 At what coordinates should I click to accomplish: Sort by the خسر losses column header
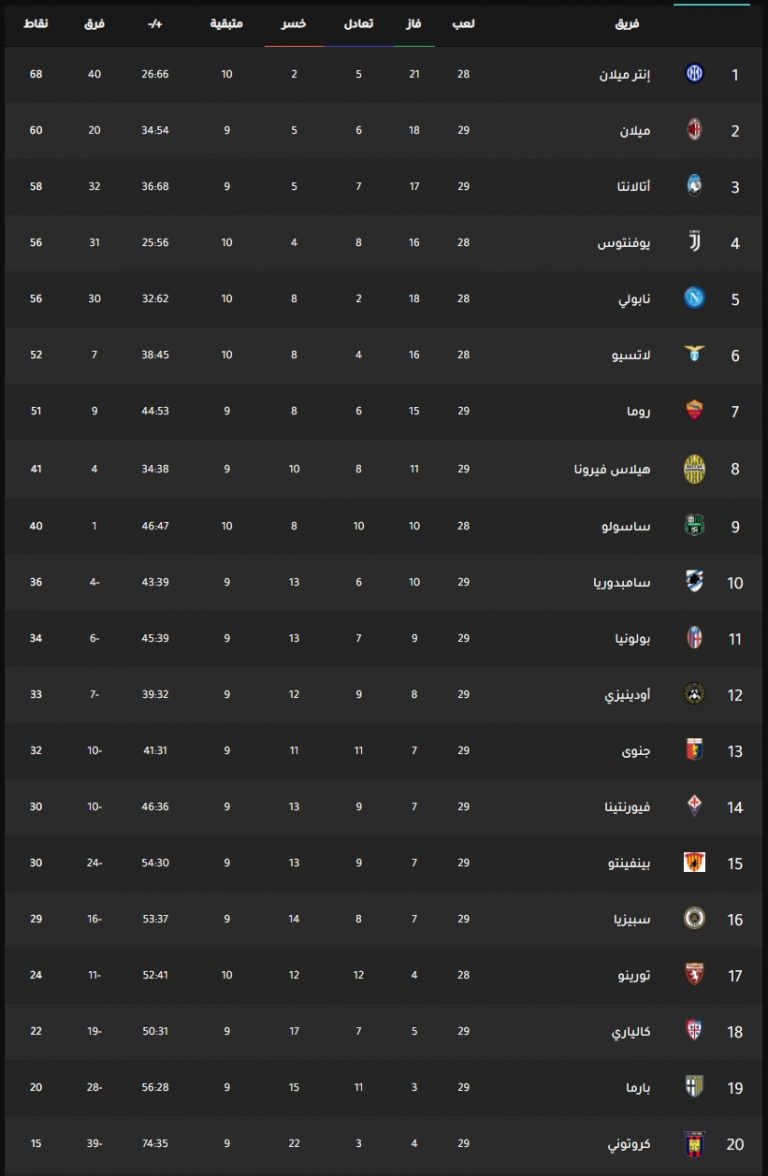coord(293,23)
